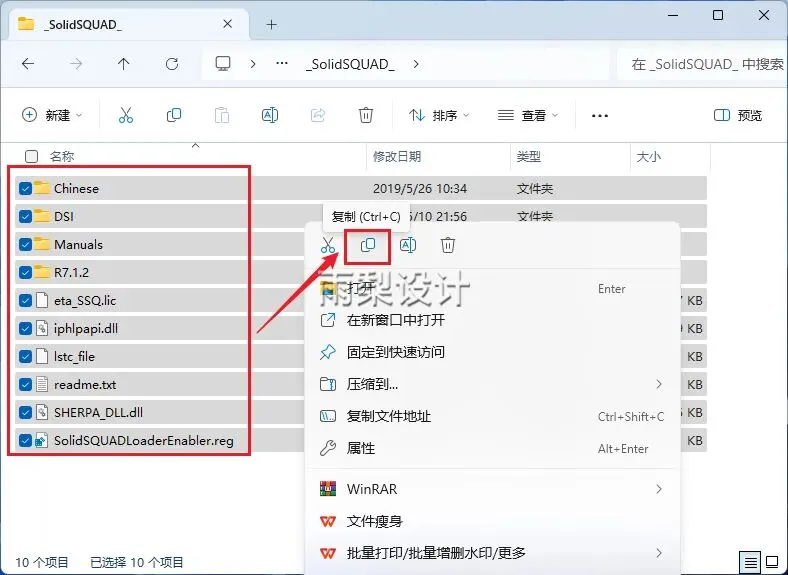This screenshot has width=788, height=575.
Task: Switch to large icons view in status bar
Action: pyautogui.click(x=772, y=562)
